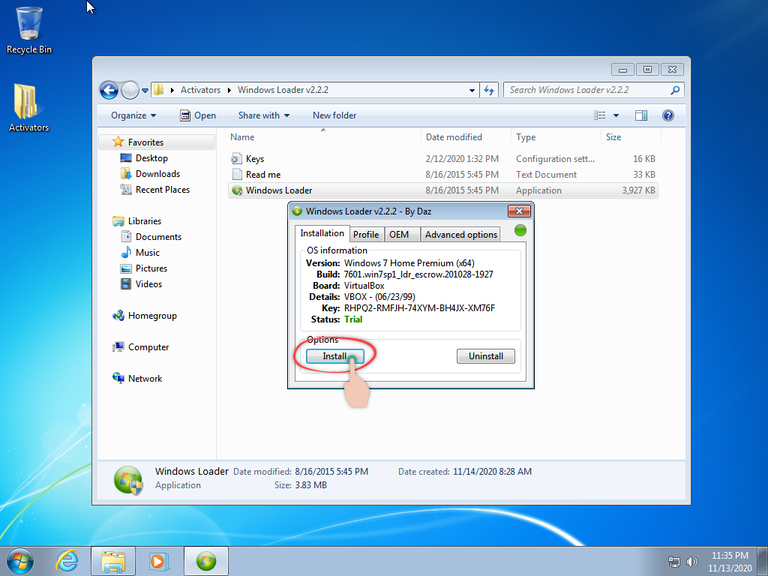Click the Trial status text

click(353, 319)
